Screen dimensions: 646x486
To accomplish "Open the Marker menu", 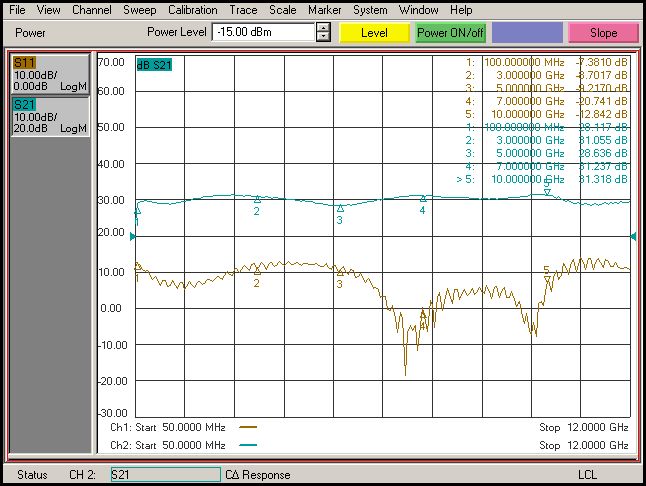I will 325,9.
